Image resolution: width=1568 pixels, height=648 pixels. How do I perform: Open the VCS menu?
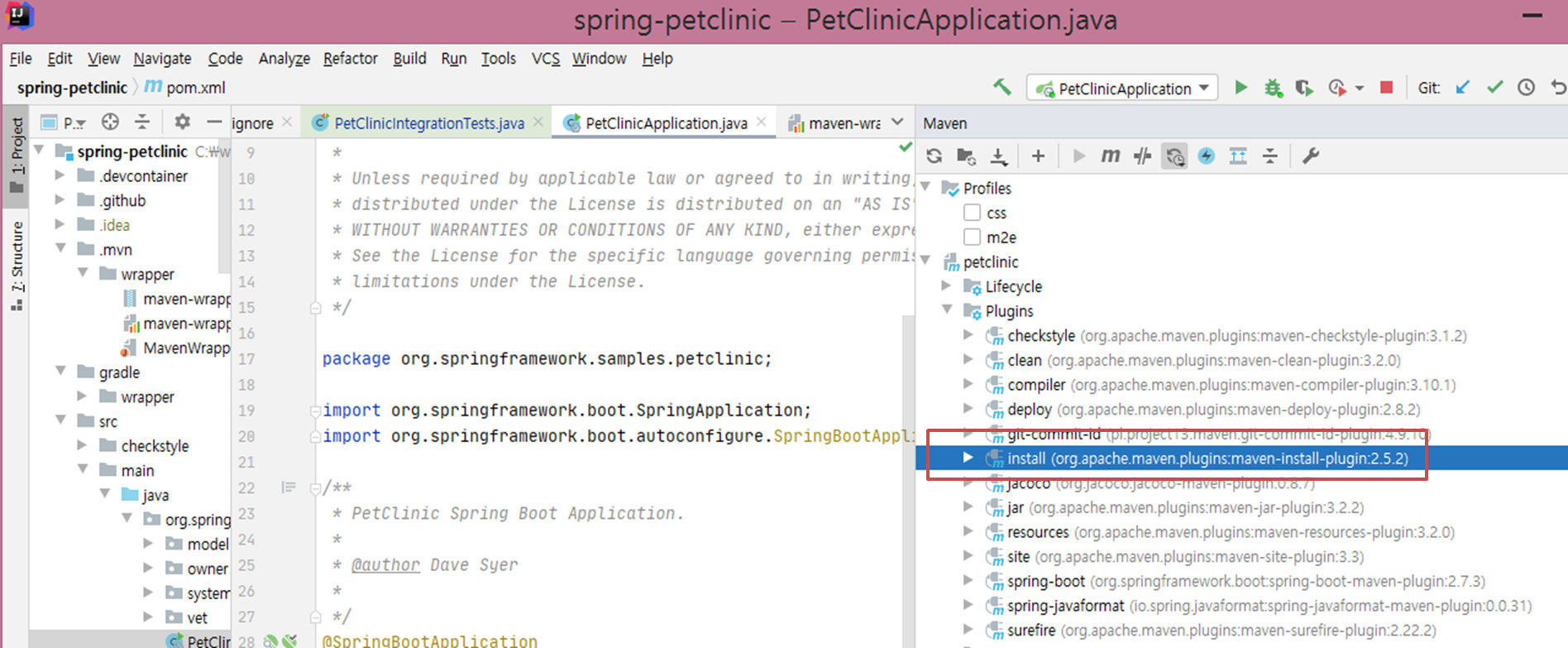point(546,59)
